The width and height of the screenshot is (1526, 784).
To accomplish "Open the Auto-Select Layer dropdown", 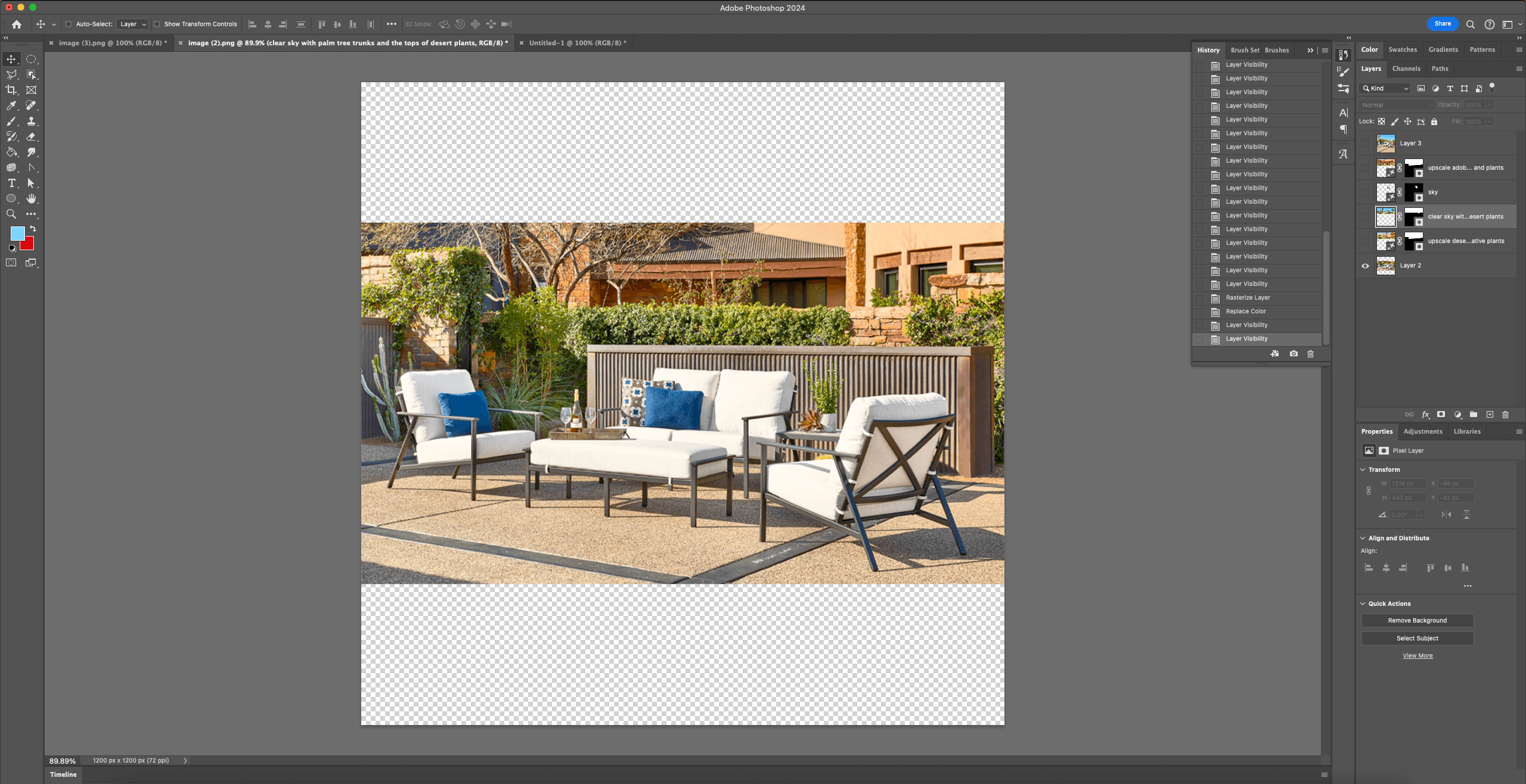I will 132,24.
